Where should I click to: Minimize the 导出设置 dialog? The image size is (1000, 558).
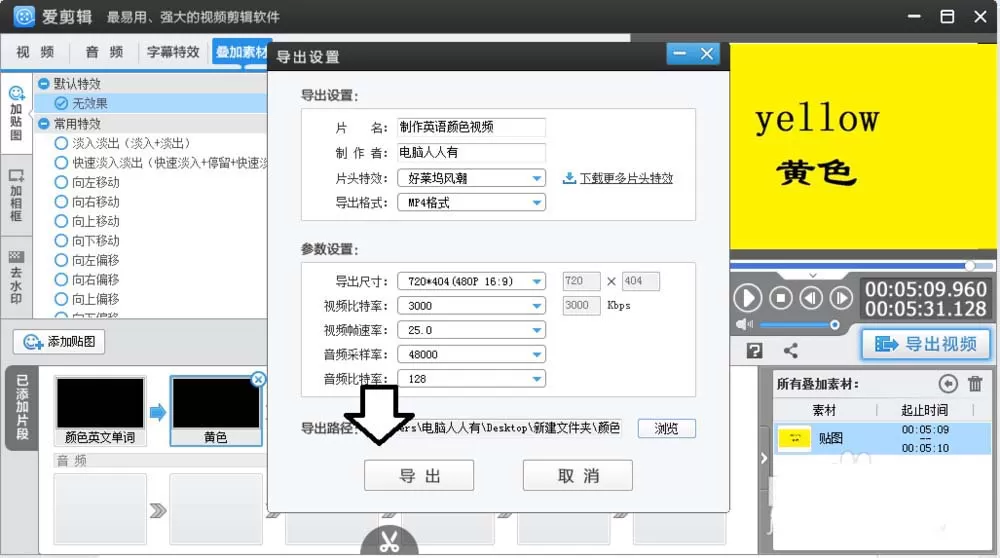680,54
